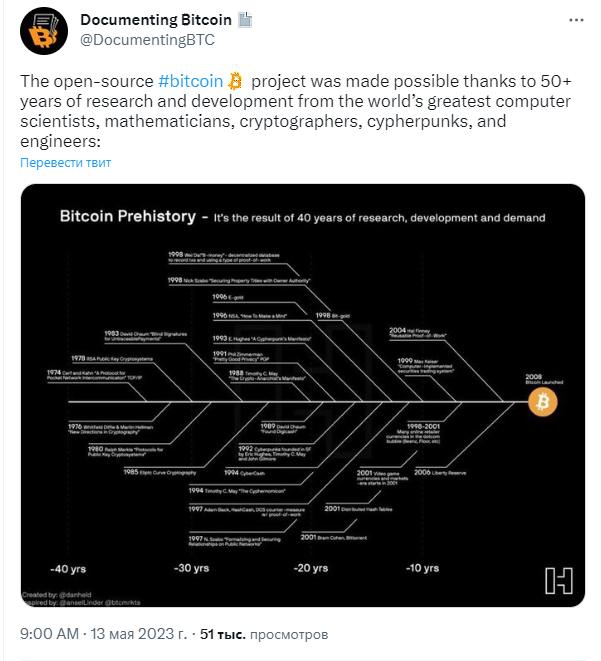Screen dimensions: 601x661
Task: Click the bitcoin emoji after the hashtag
Action: click(236, 81)
